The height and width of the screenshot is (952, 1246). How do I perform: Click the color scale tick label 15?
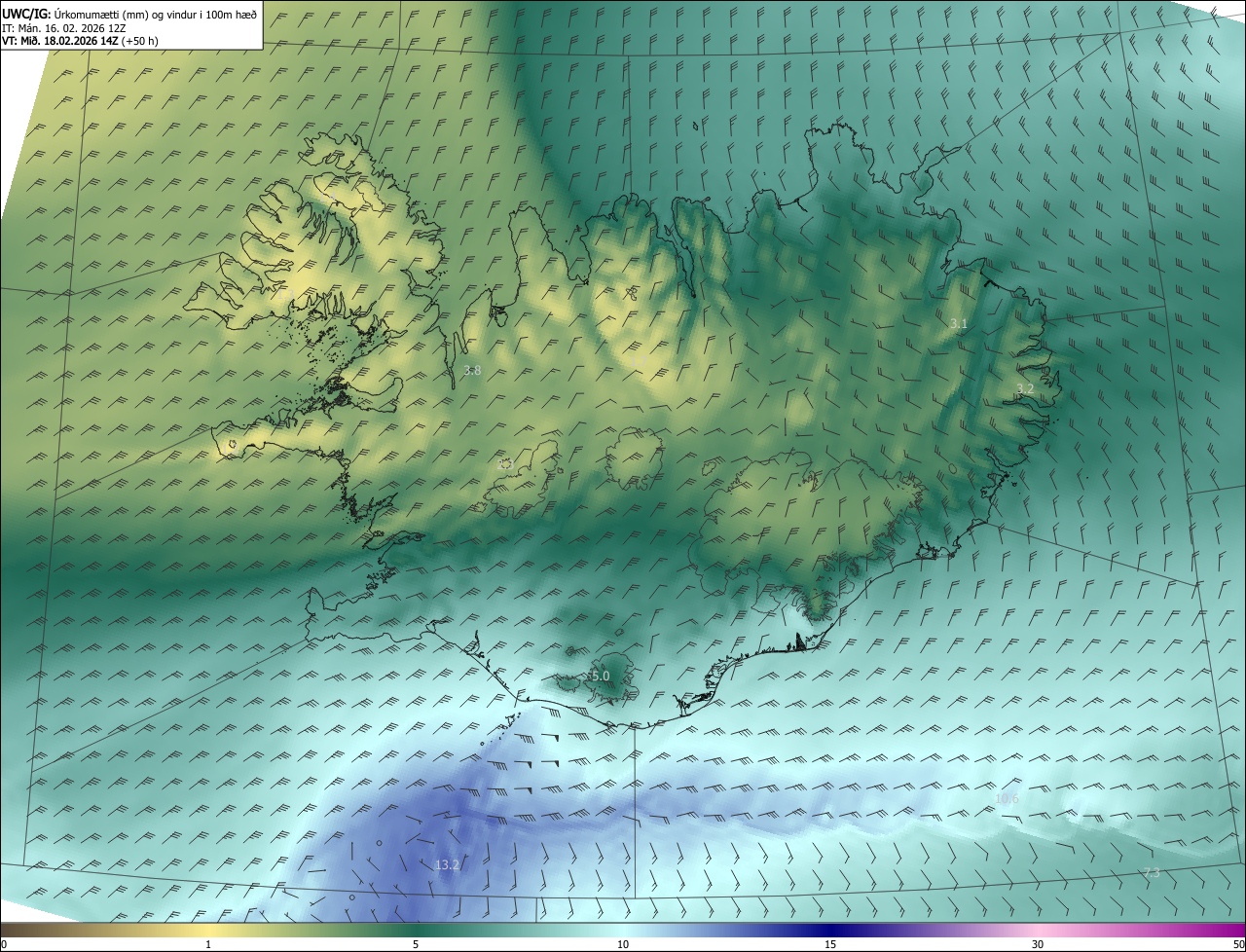[830, 944]
